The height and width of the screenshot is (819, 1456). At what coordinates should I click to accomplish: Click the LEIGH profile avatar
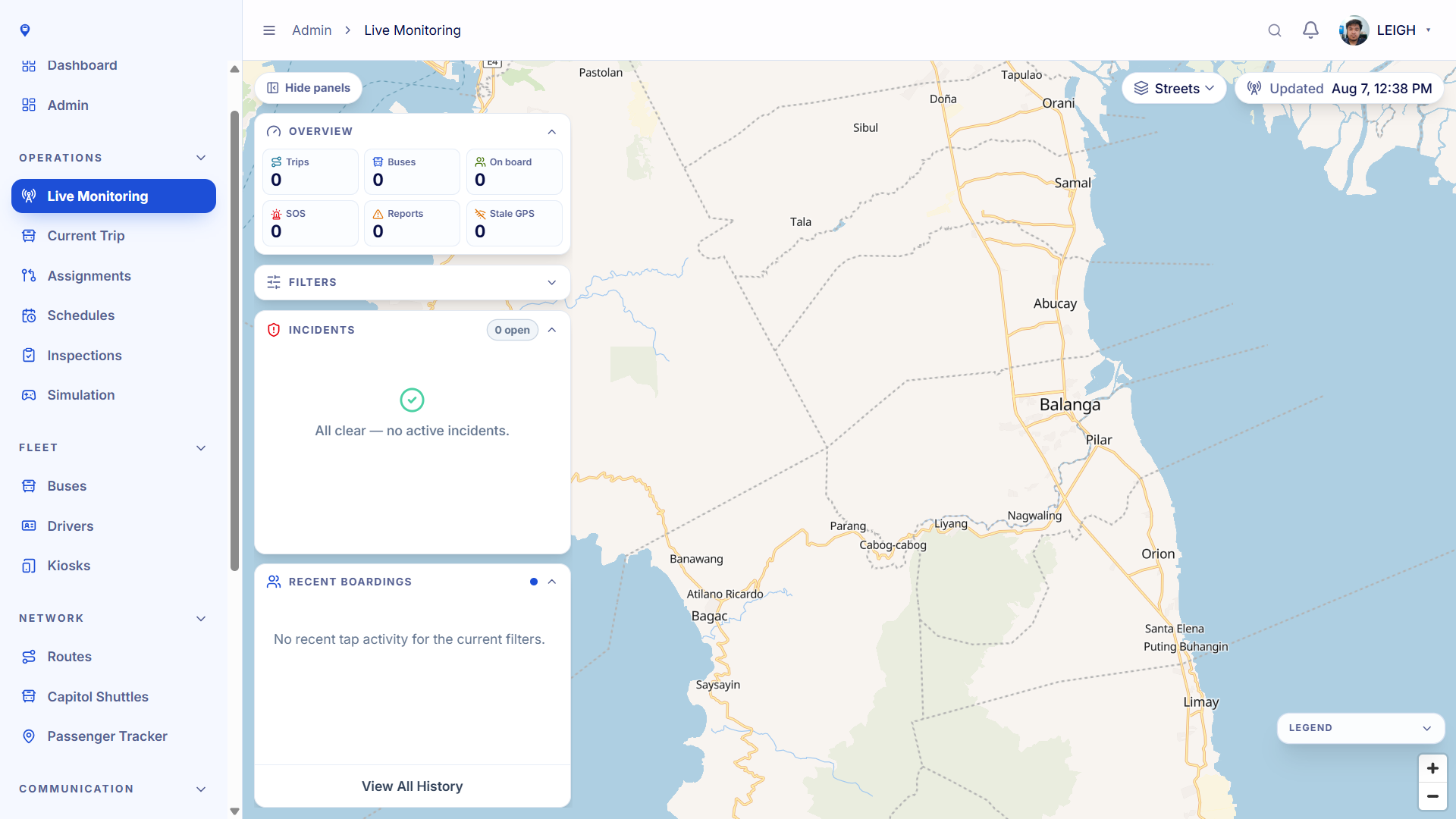click(x=1354, y=30)
